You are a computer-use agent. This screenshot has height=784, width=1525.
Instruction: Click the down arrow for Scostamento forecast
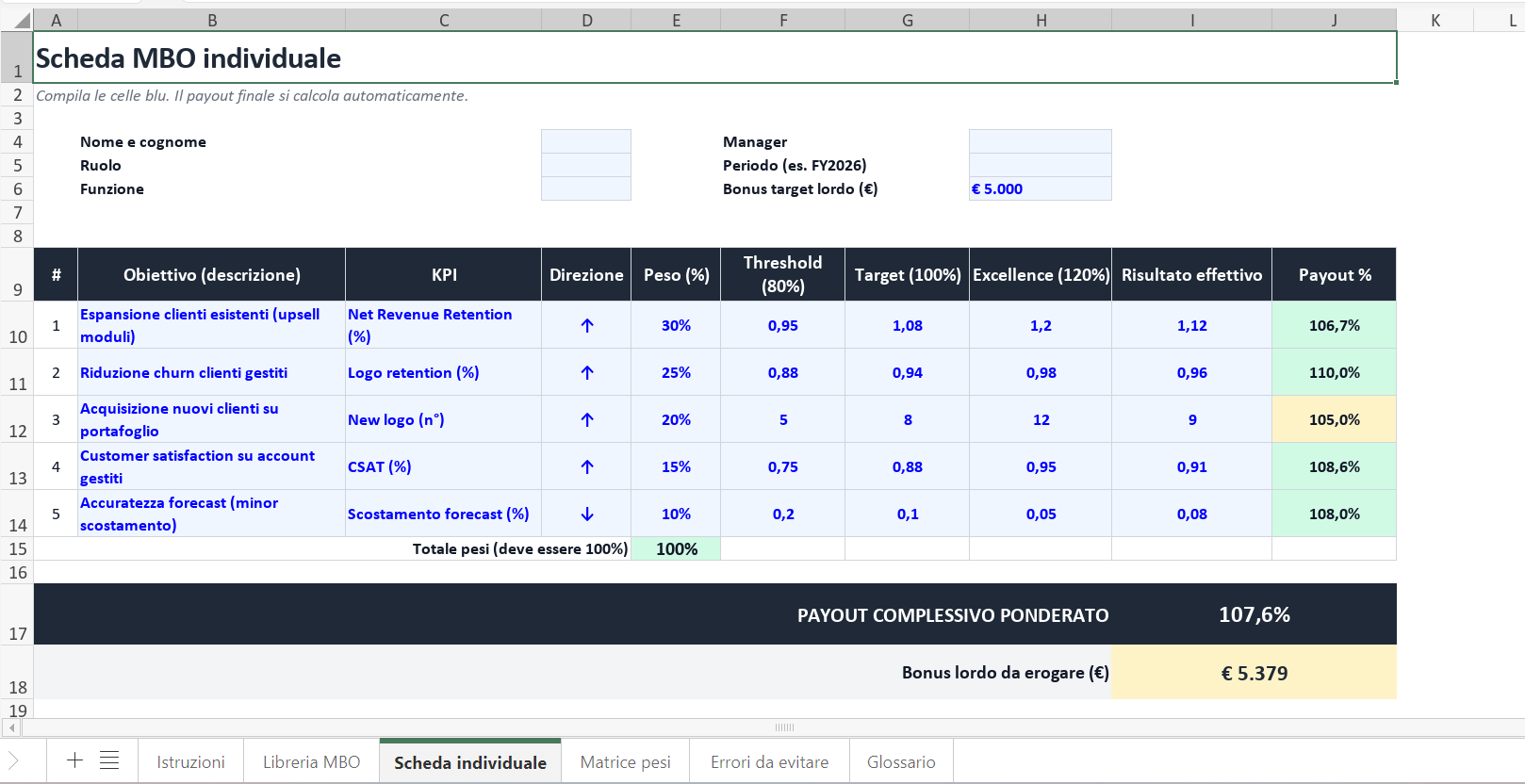click(586, 514)
